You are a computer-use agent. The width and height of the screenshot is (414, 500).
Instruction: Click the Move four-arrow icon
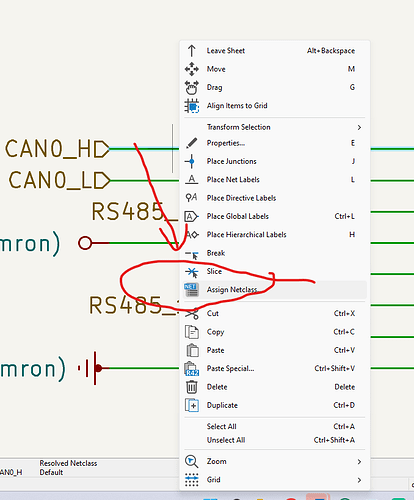[x=192, y=69]
